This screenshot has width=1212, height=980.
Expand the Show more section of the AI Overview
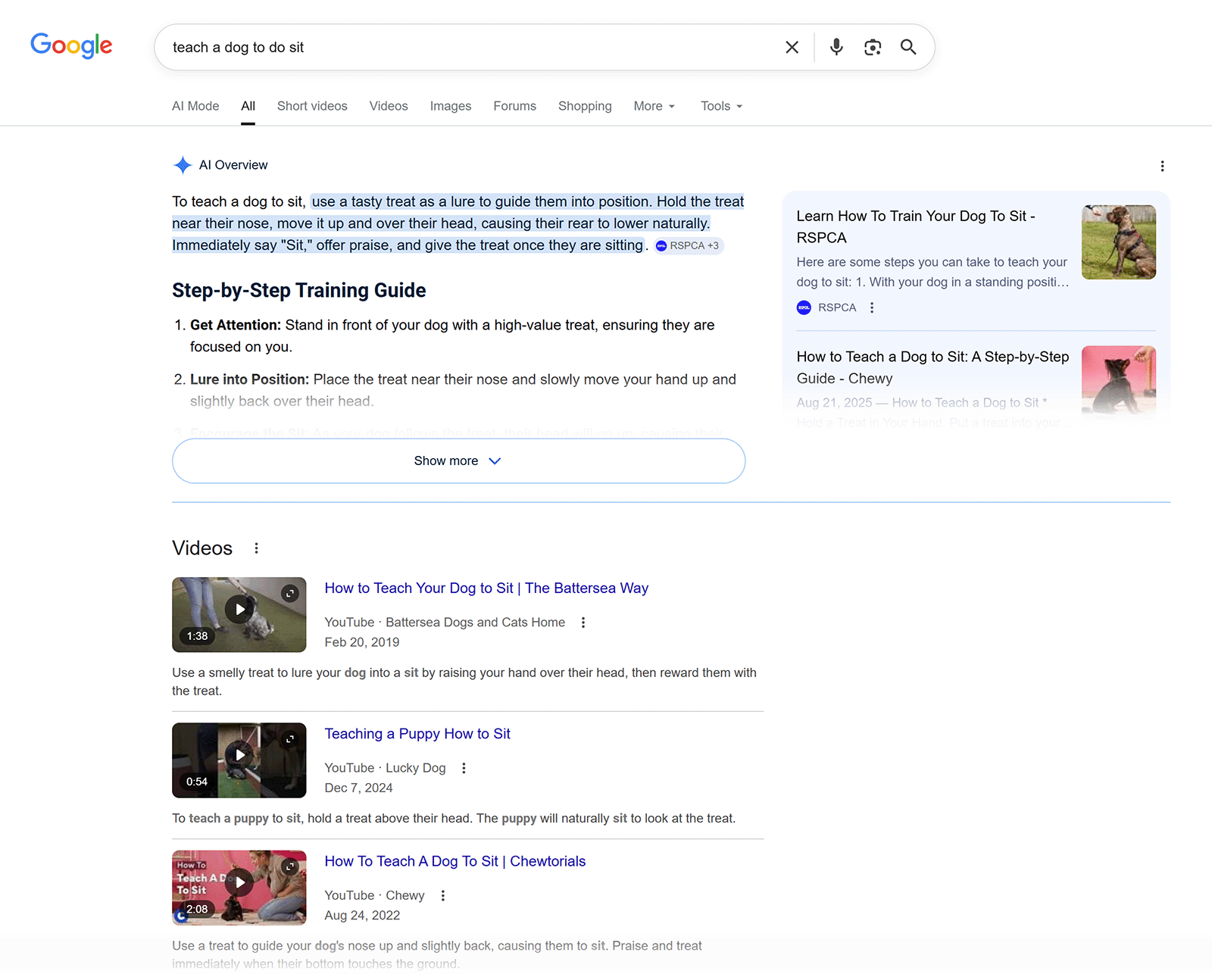[458, 460]
